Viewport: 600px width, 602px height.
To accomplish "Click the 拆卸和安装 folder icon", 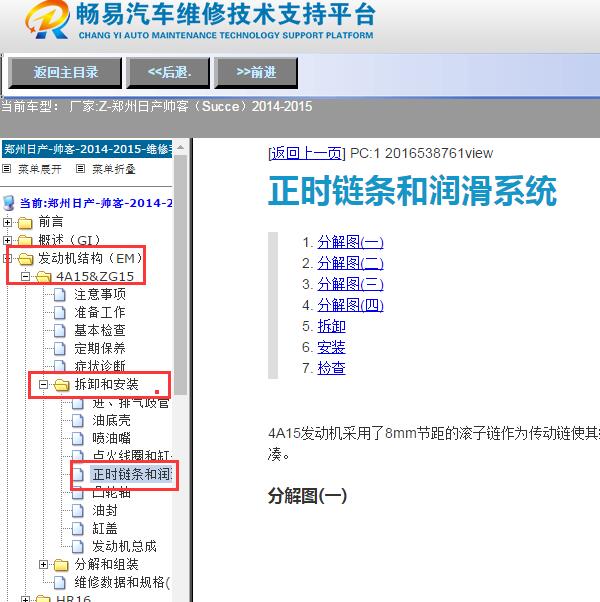I will [61, 384].
